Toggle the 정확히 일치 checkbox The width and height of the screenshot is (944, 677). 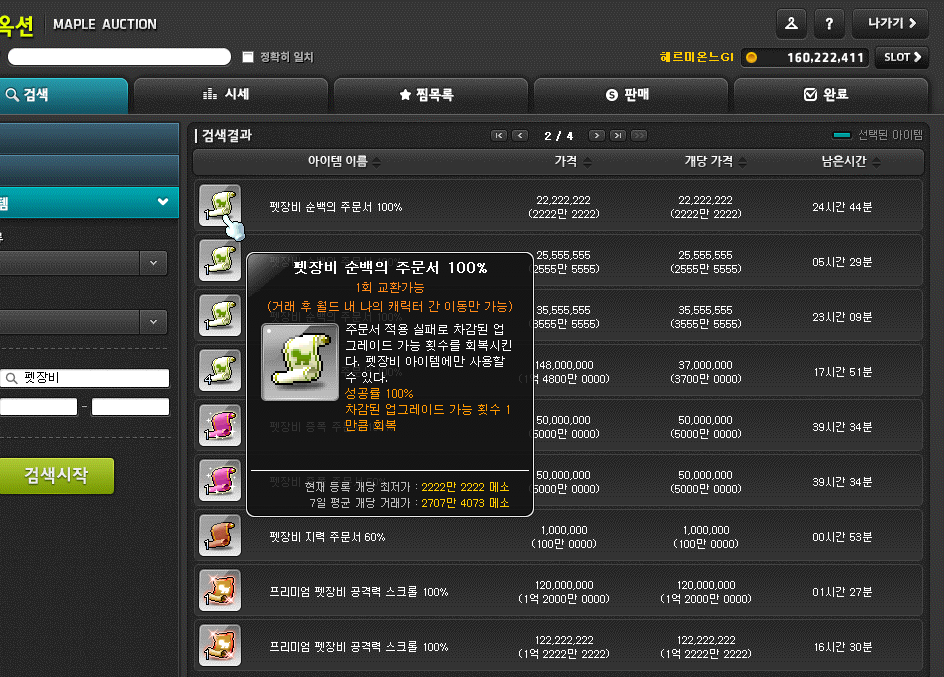[247, 57]
